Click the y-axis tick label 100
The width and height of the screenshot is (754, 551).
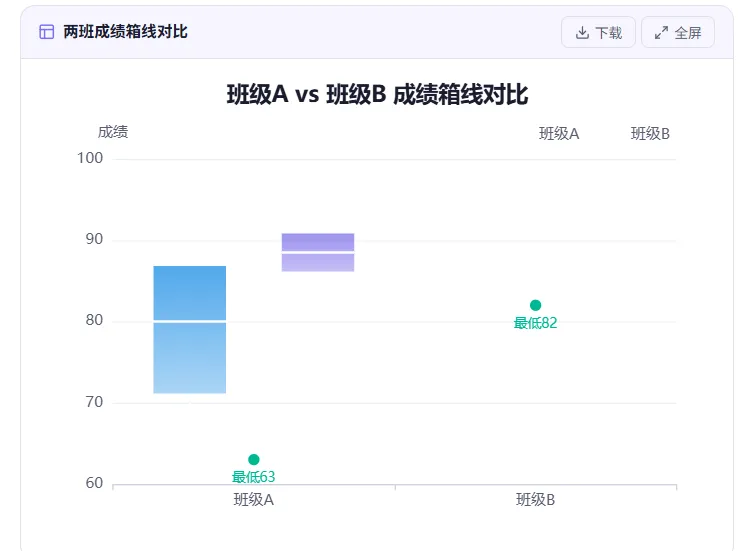(91, 158)
